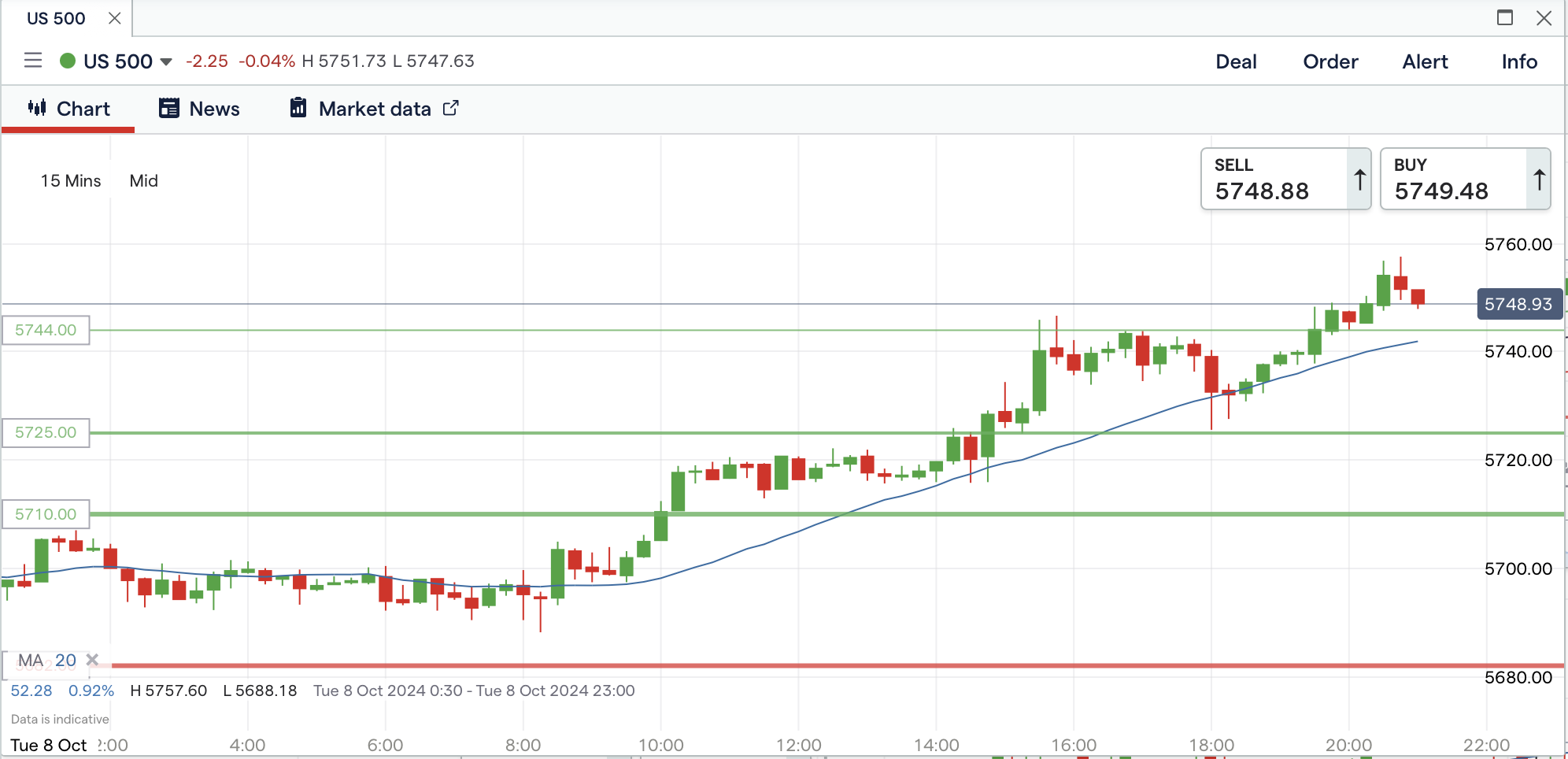Remove the MA 20 indicator
Image resolution: width=1568 pixels, height=759 pixels.
tap(93, 660)
